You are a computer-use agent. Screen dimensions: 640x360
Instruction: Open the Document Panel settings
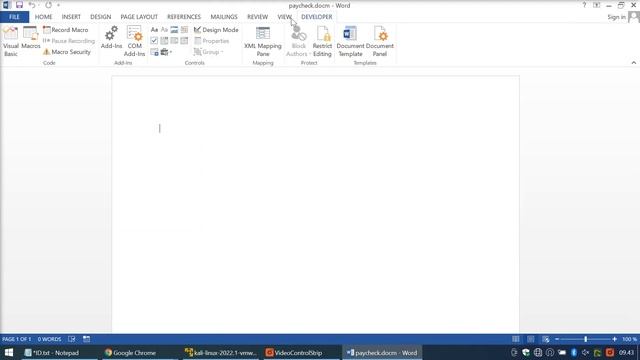380,41
